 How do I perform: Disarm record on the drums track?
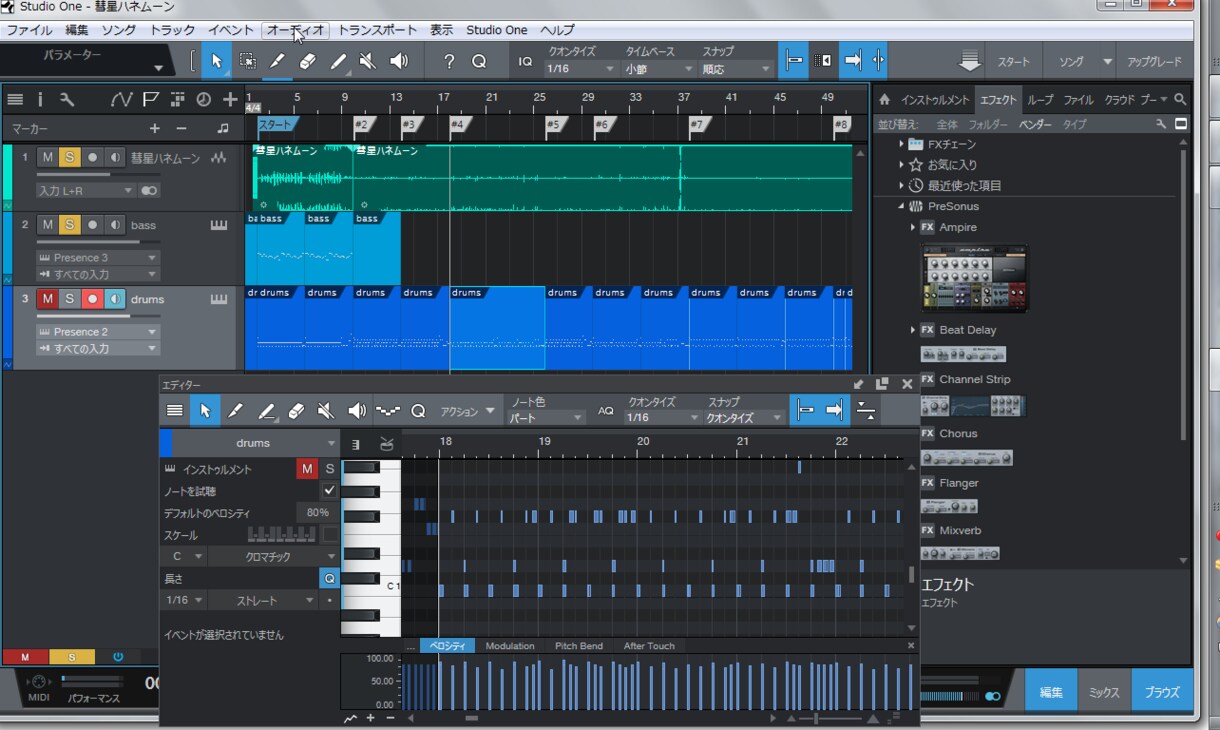tap(92, 298)
